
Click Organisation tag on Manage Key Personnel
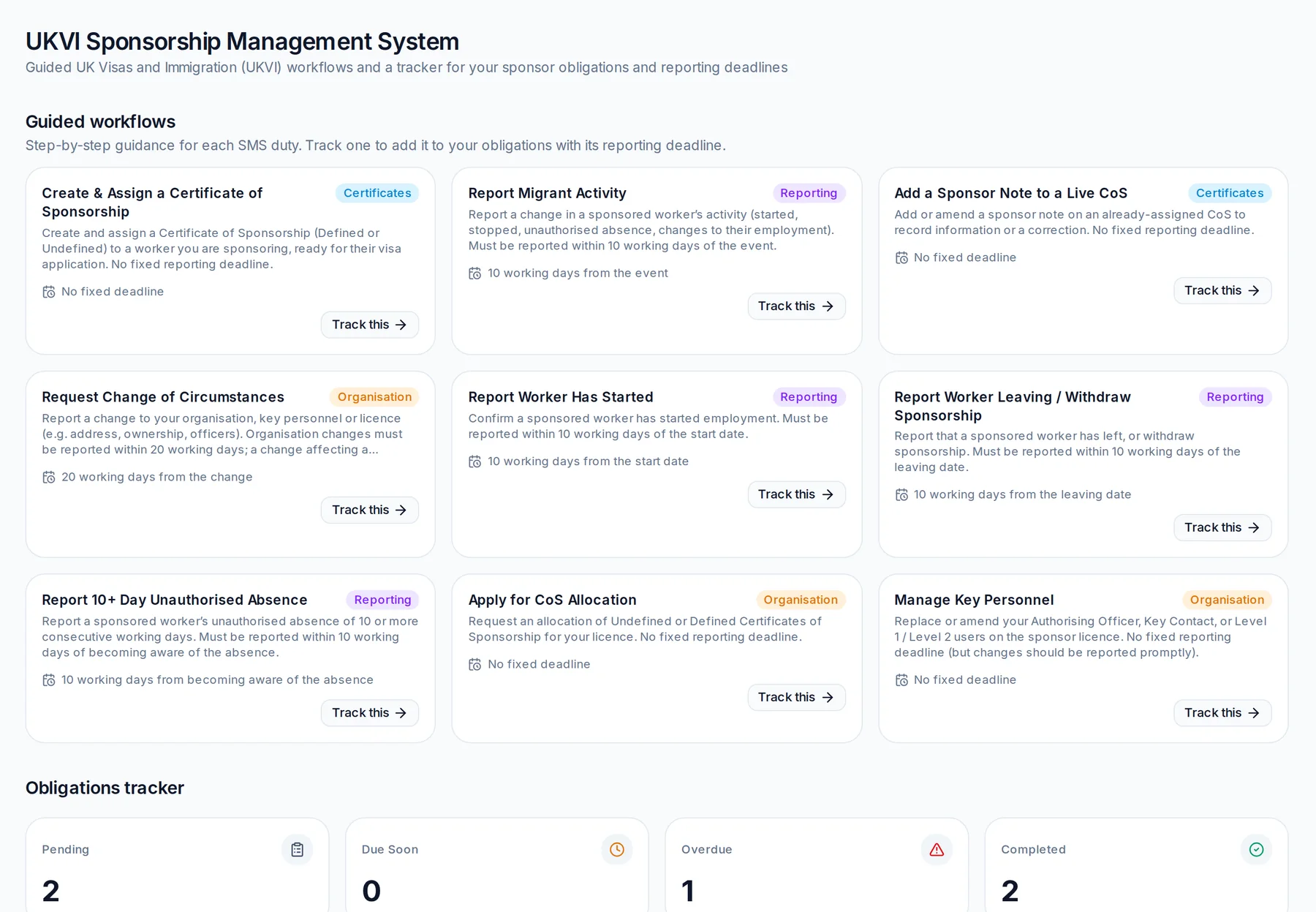[1227, 600]
